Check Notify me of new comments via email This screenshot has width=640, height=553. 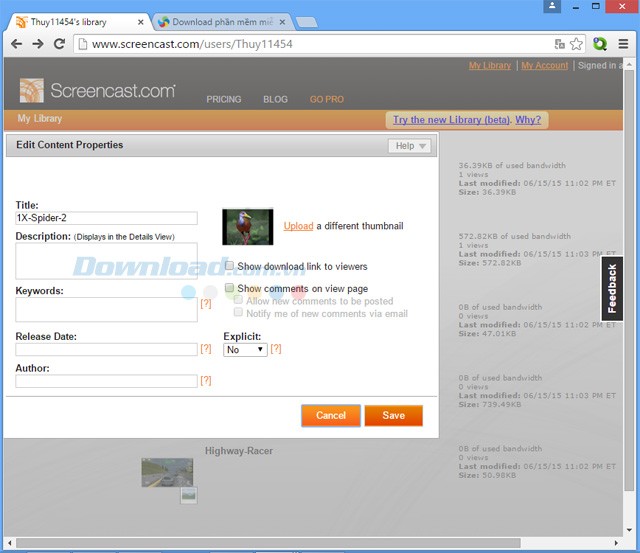238,312
